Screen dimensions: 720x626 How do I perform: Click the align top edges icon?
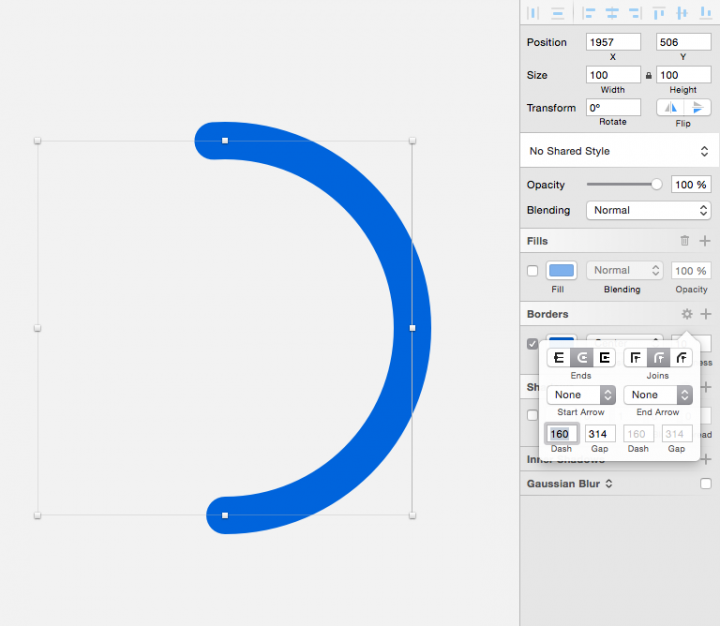pos(659,13)
